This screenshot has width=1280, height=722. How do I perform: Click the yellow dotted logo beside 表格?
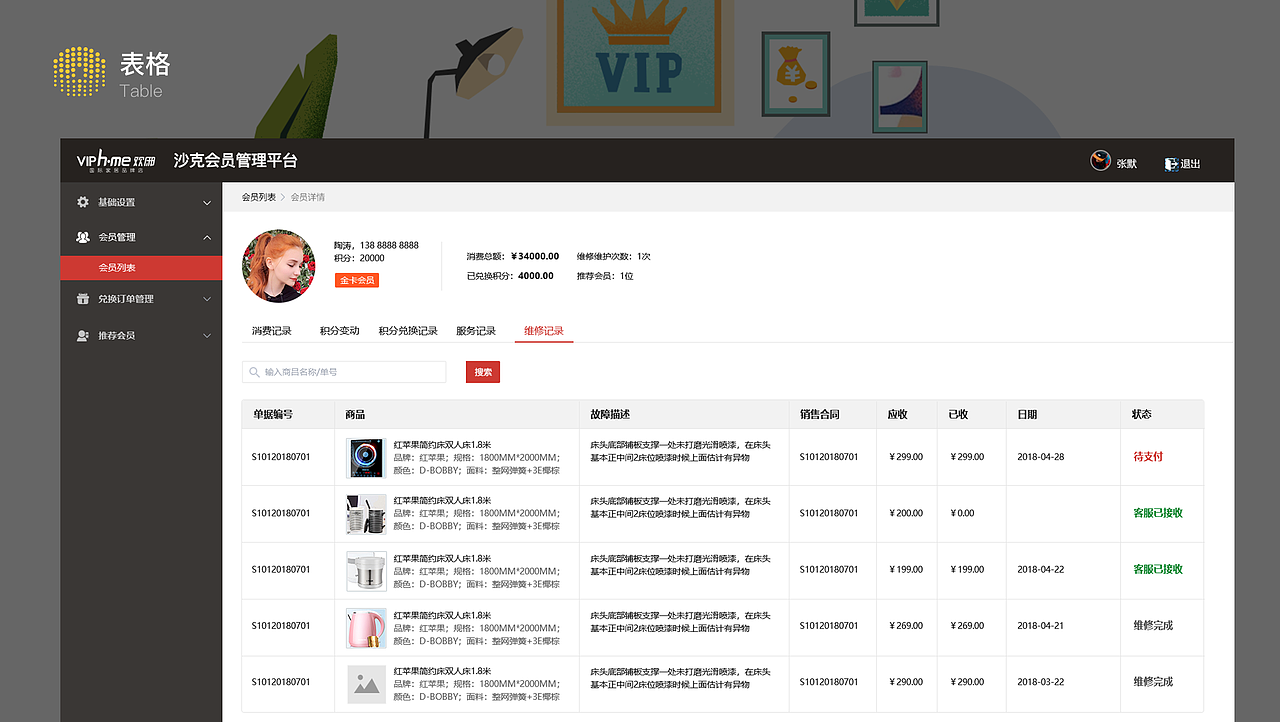(79, 72)
